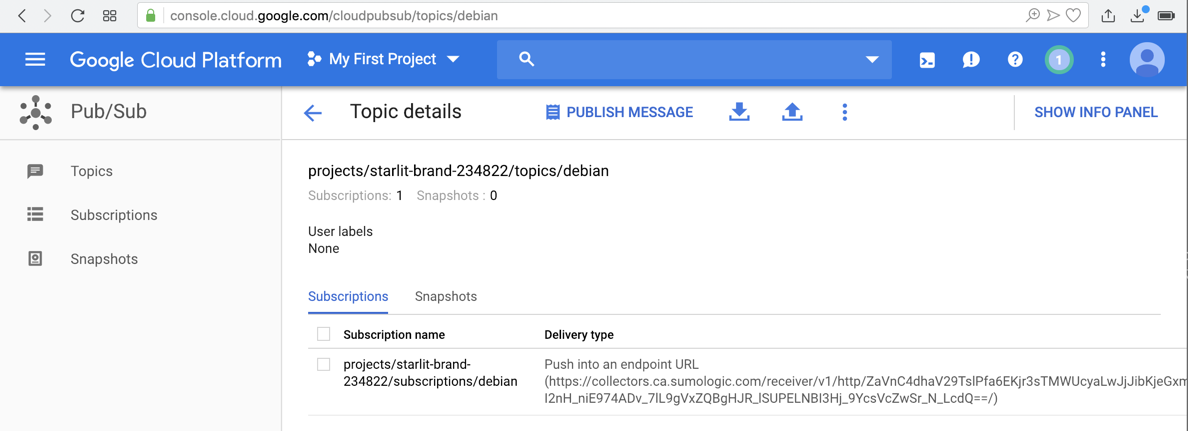This screenshot has height=431, width=1188.
Task: Select all subscriptions header checkbox
Action: click(323, 334)
